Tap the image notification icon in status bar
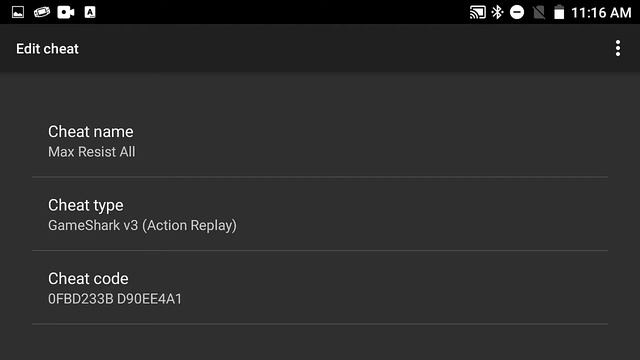640x360 pixels. (x=18, y=12)
